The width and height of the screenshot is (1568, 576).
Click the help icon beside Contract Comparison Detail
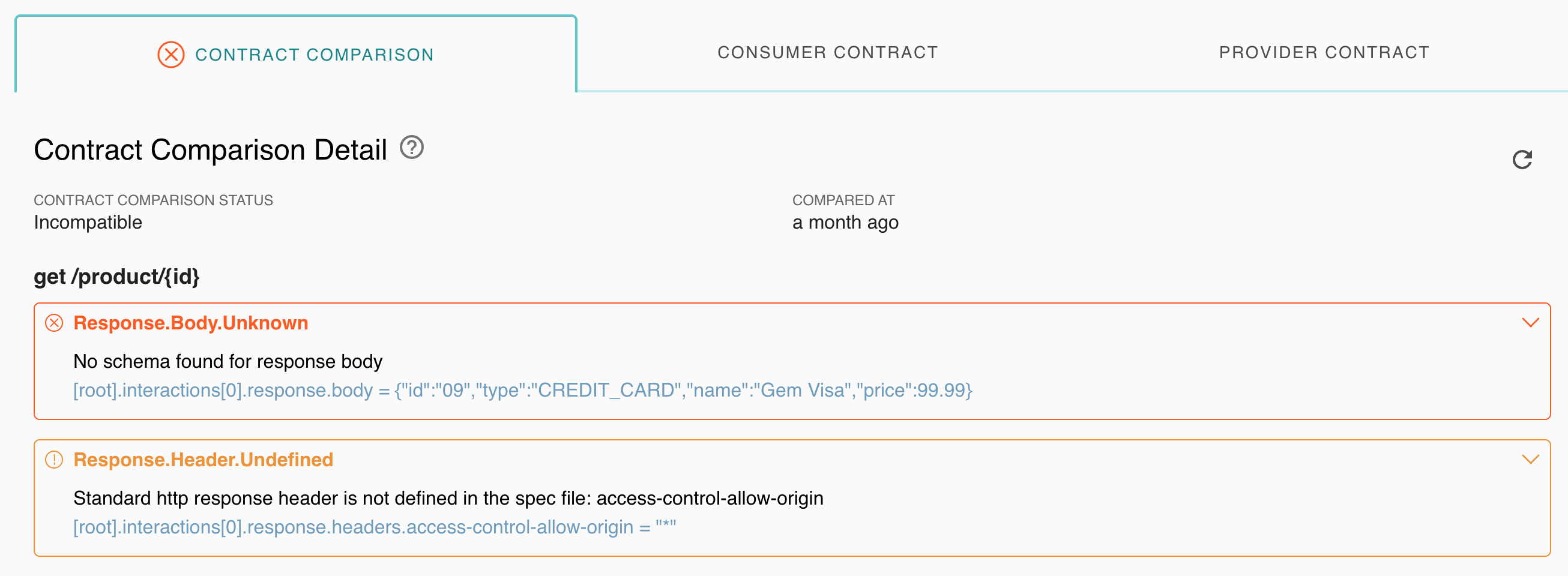411,148
